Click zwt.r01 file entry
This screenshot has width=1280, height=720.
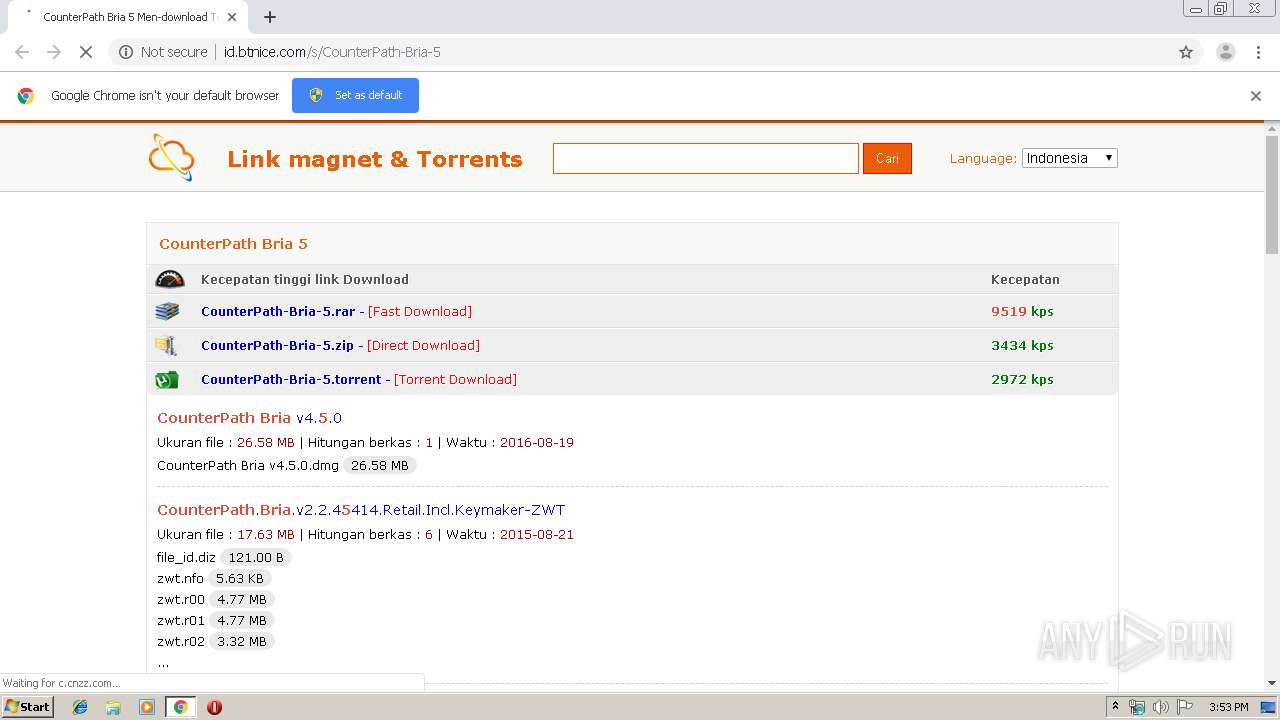tap(181, 620)
